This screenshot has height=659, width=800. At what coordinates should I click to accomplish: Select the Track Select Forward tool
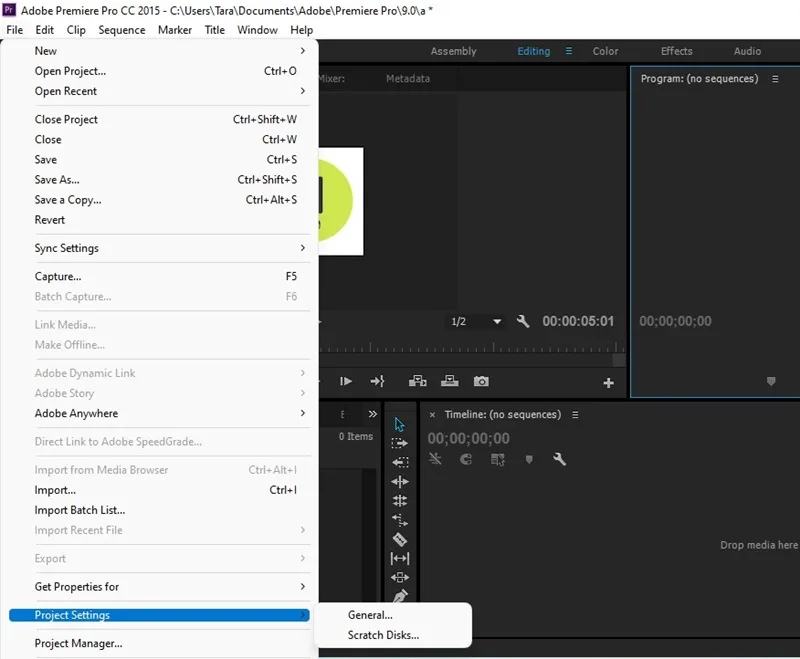pos(399,443)
